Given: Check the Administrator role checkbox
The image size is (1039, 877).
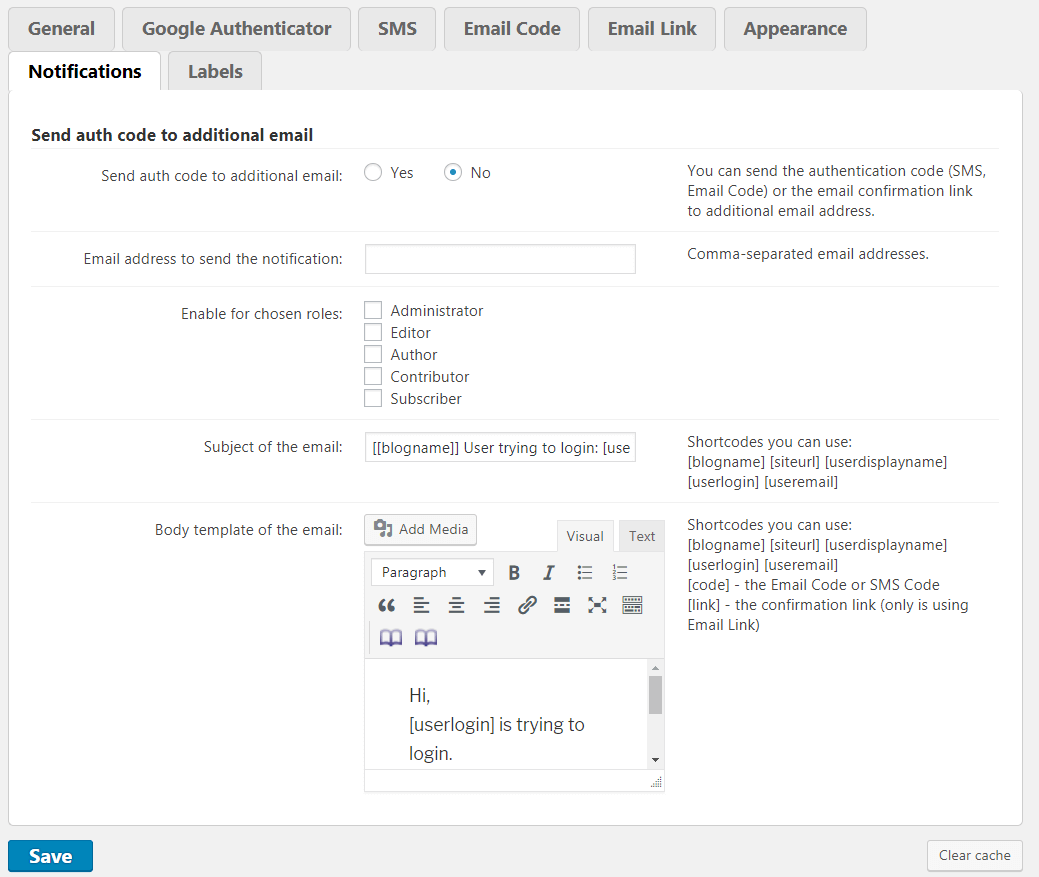Looking at the screenshot, I should pyautogui.click(x=373, y=311).
